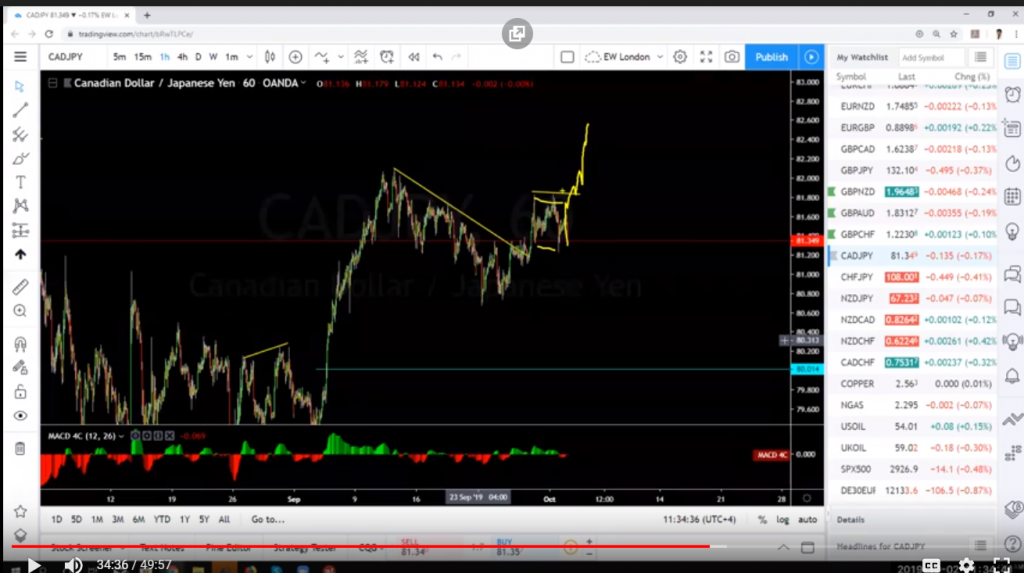Select the ruler measure tool
This screenshot has height=573, width=1024.
point(20,286)
